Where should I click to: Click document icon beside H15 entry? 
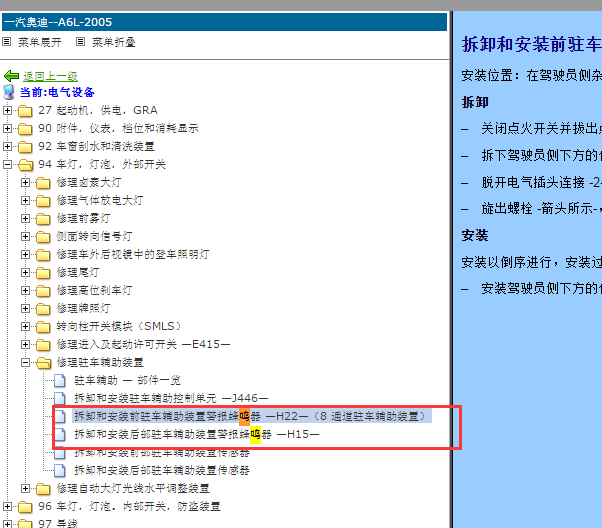60,435
